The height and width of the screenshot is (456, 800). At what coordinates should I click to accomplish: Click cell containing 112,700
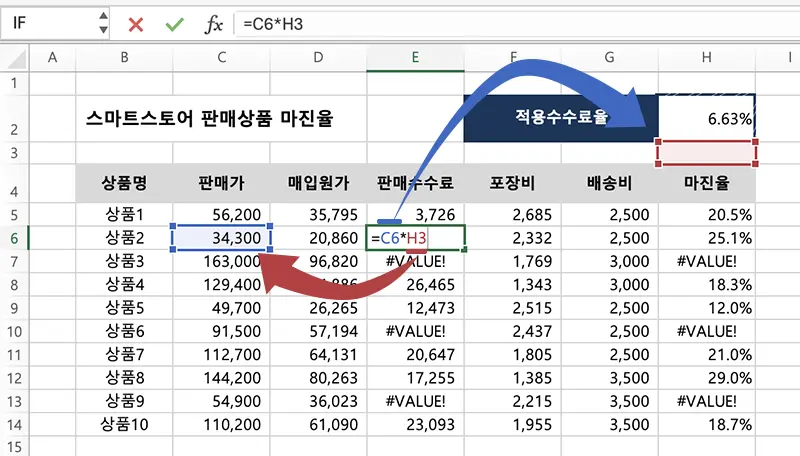click(221, 354)
